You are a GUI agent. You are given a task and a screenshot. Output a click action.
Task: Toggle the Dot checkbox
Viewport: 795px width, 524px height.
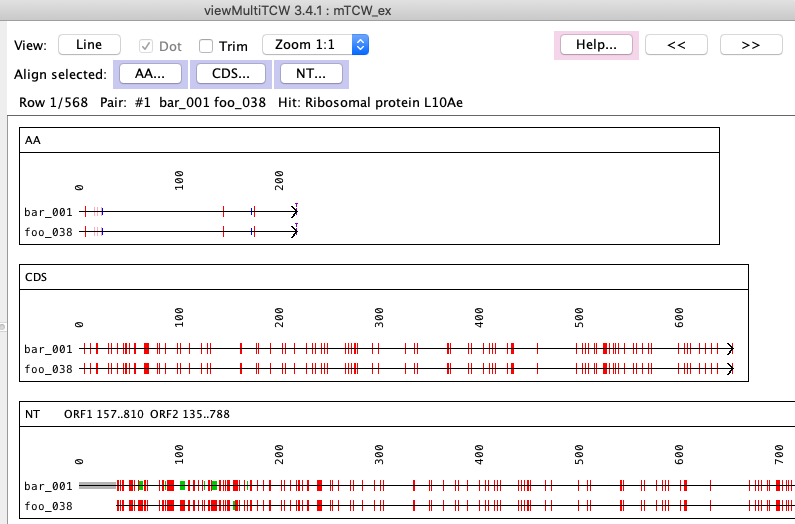pos(147,46)
